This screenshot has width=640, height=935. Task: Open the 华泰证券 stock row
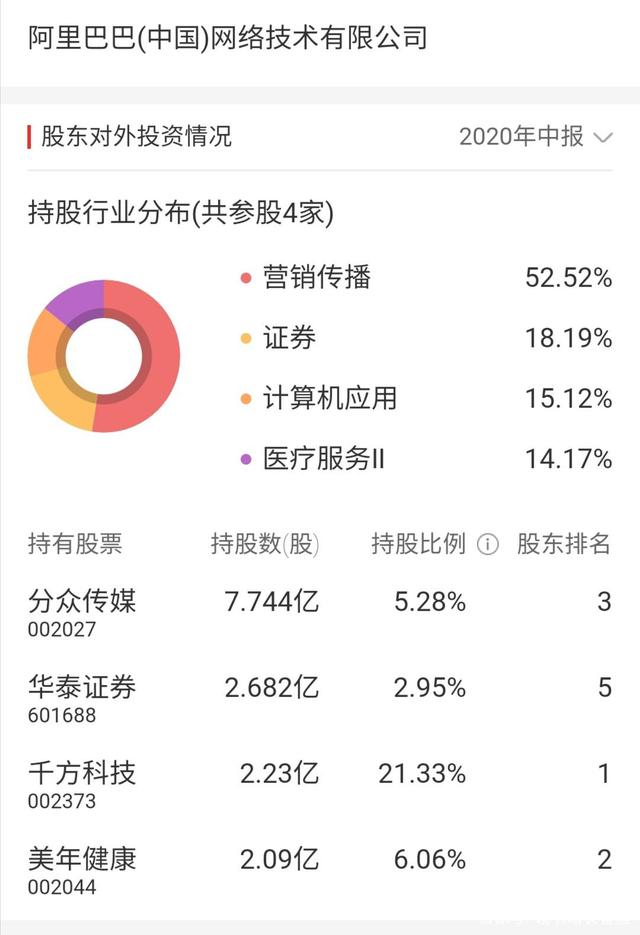320,698
